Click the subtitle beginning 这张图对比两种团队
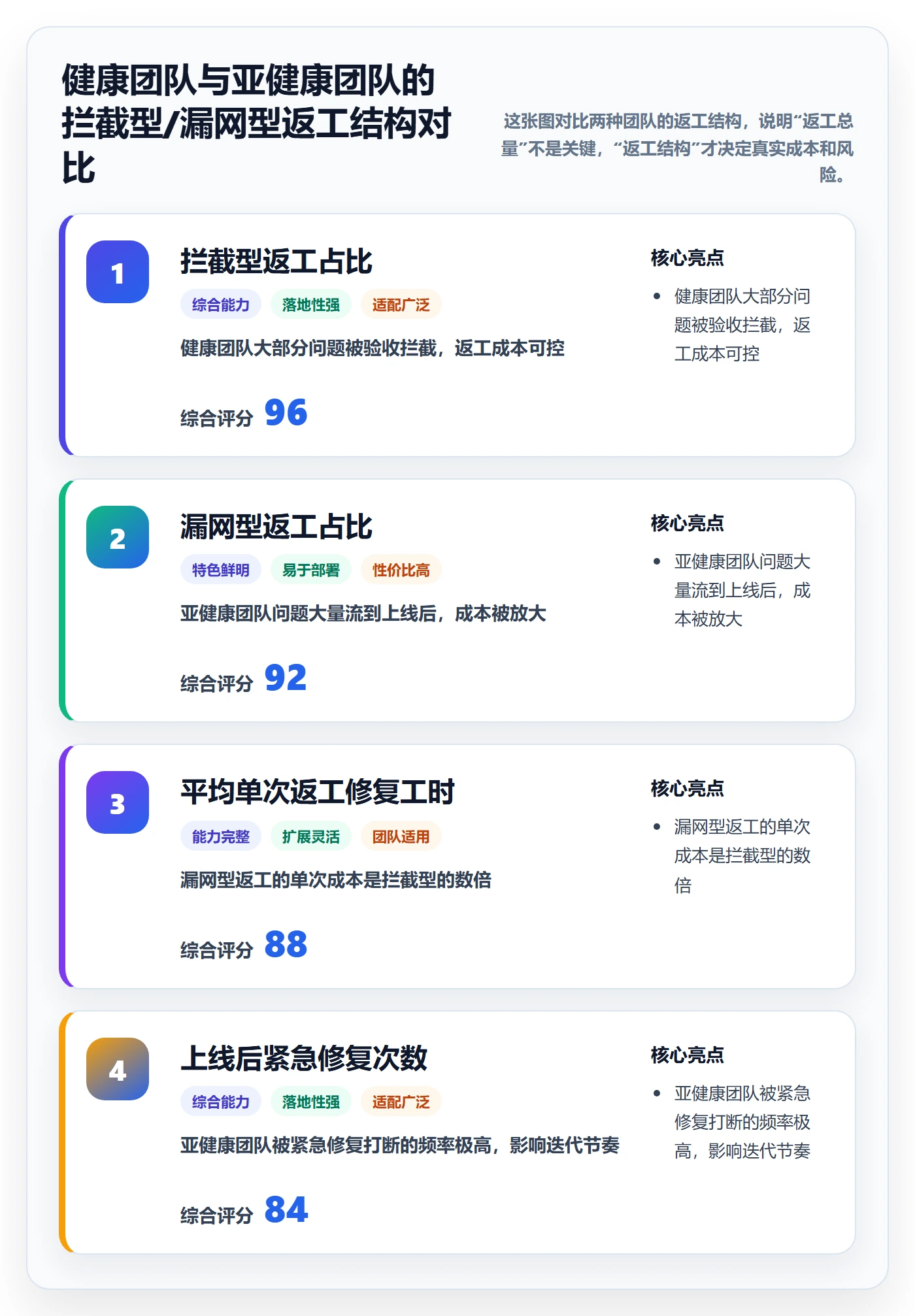 click(677, 148)
